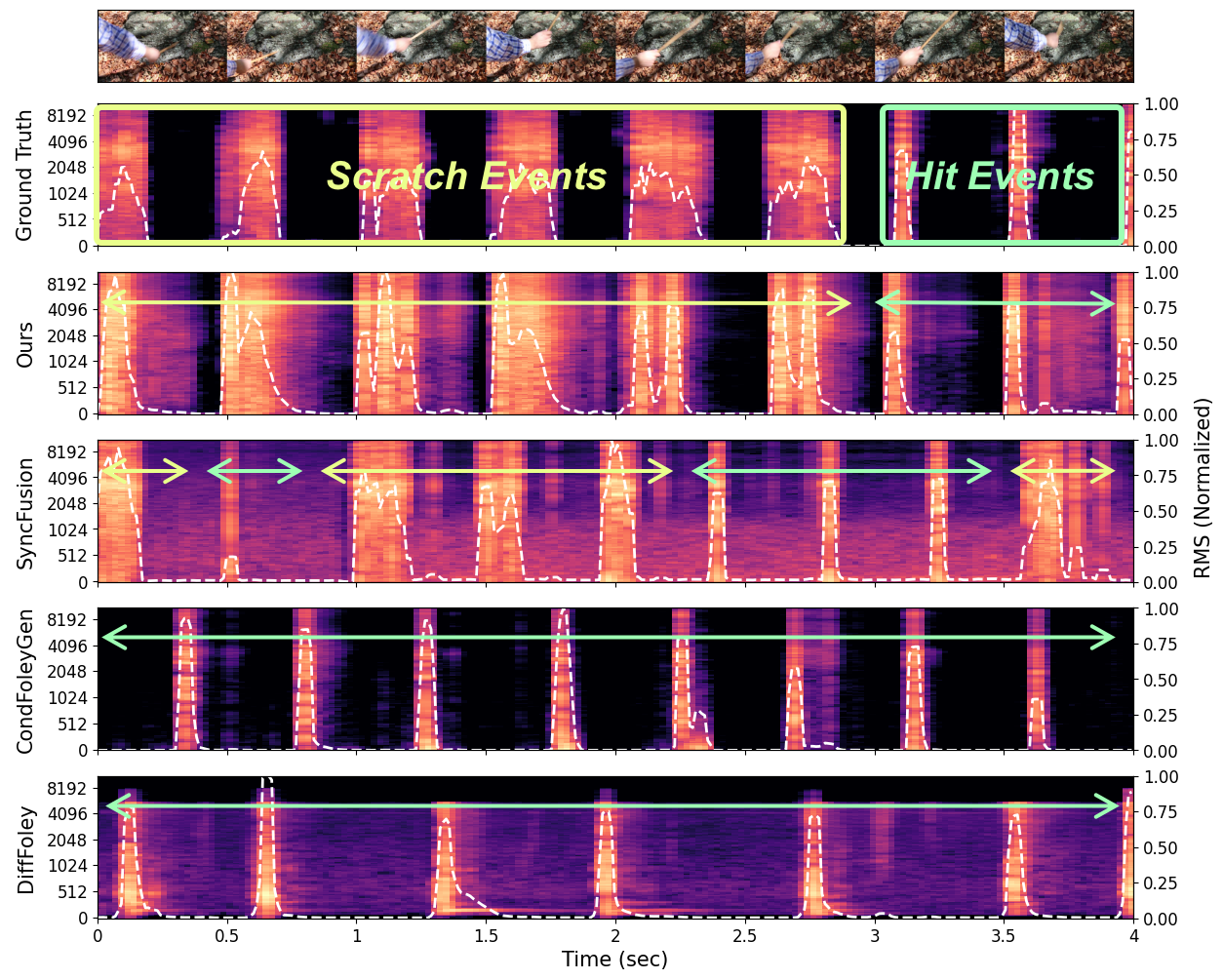This screenshot has width=1223, height=980.
Task: Click the "Scratch Events" annotation text
Action: coord(466,176)
